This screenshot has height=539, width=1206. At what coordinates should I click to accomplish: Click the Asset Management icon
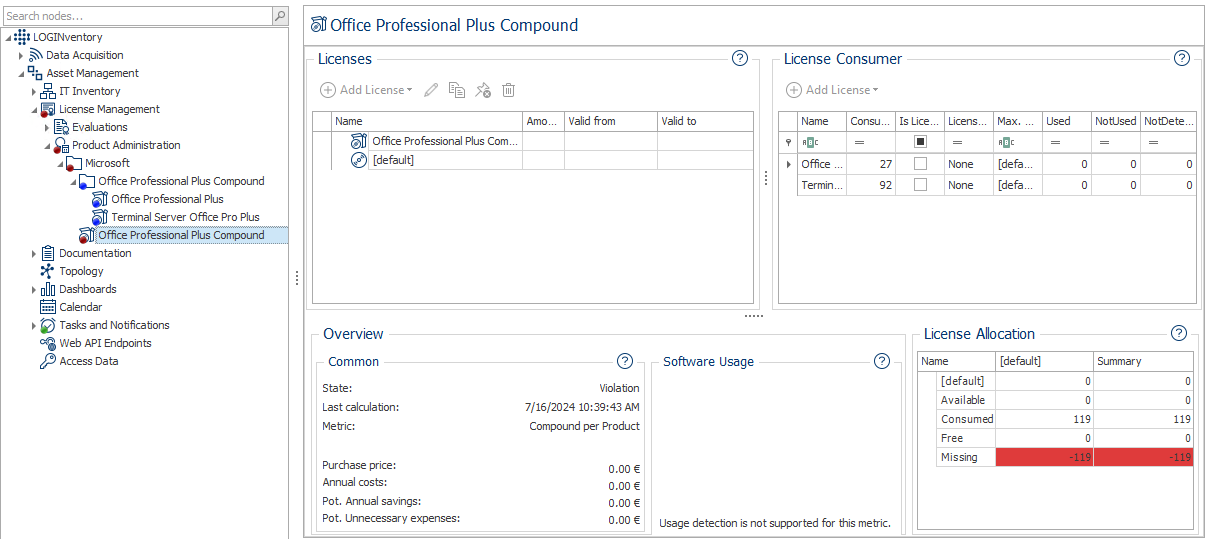[35, 73]
